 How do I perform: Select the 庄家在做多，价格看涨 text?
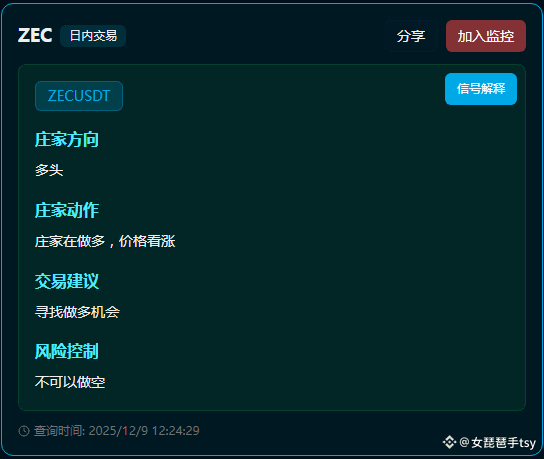click(105, 241)
